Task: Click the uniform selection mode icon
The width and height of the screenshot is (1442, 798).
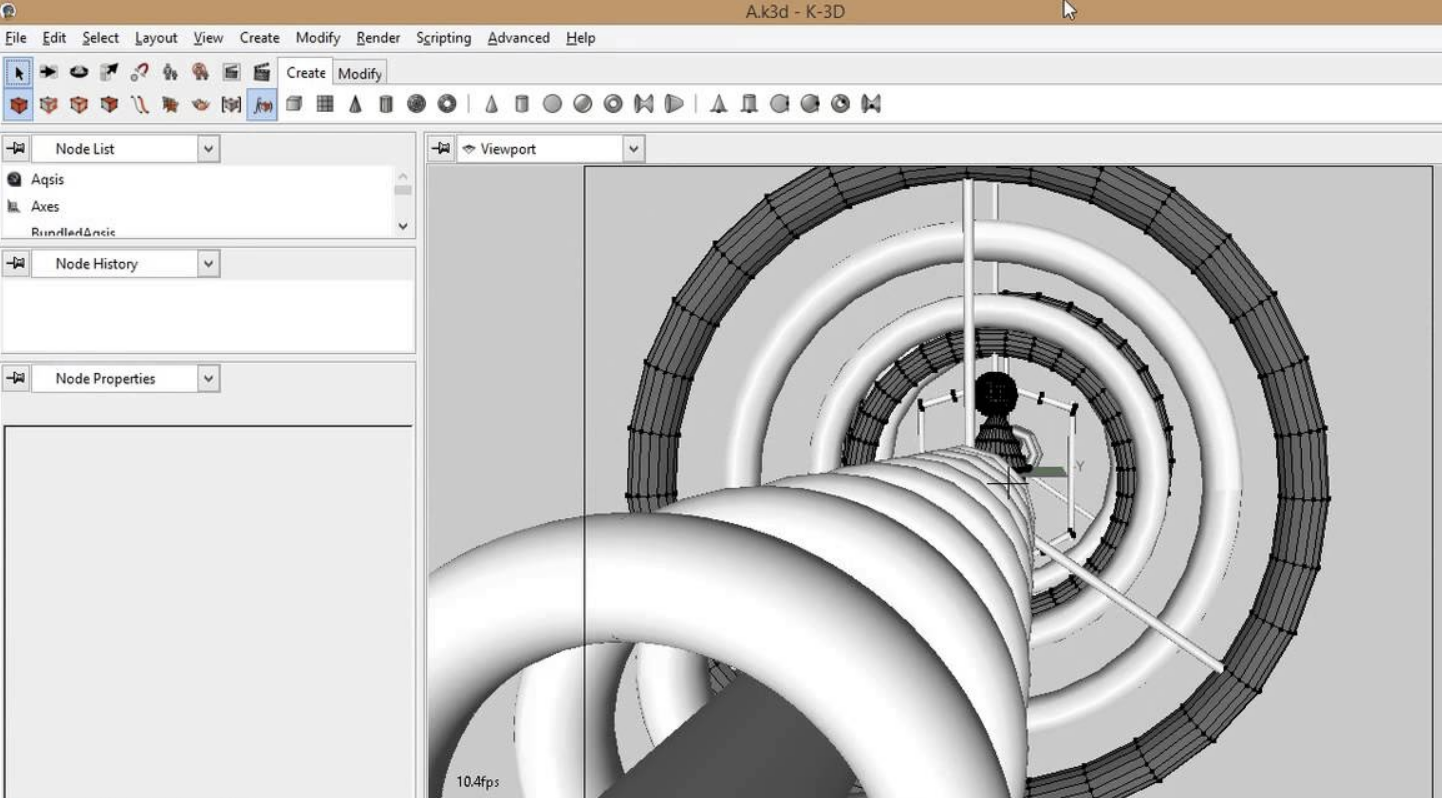Action: point(201,104)
